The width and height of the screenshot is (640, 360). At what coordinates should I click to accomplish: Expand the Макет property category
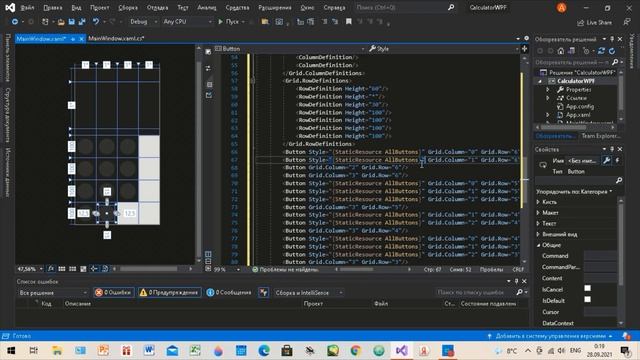(x=538, y=213)
